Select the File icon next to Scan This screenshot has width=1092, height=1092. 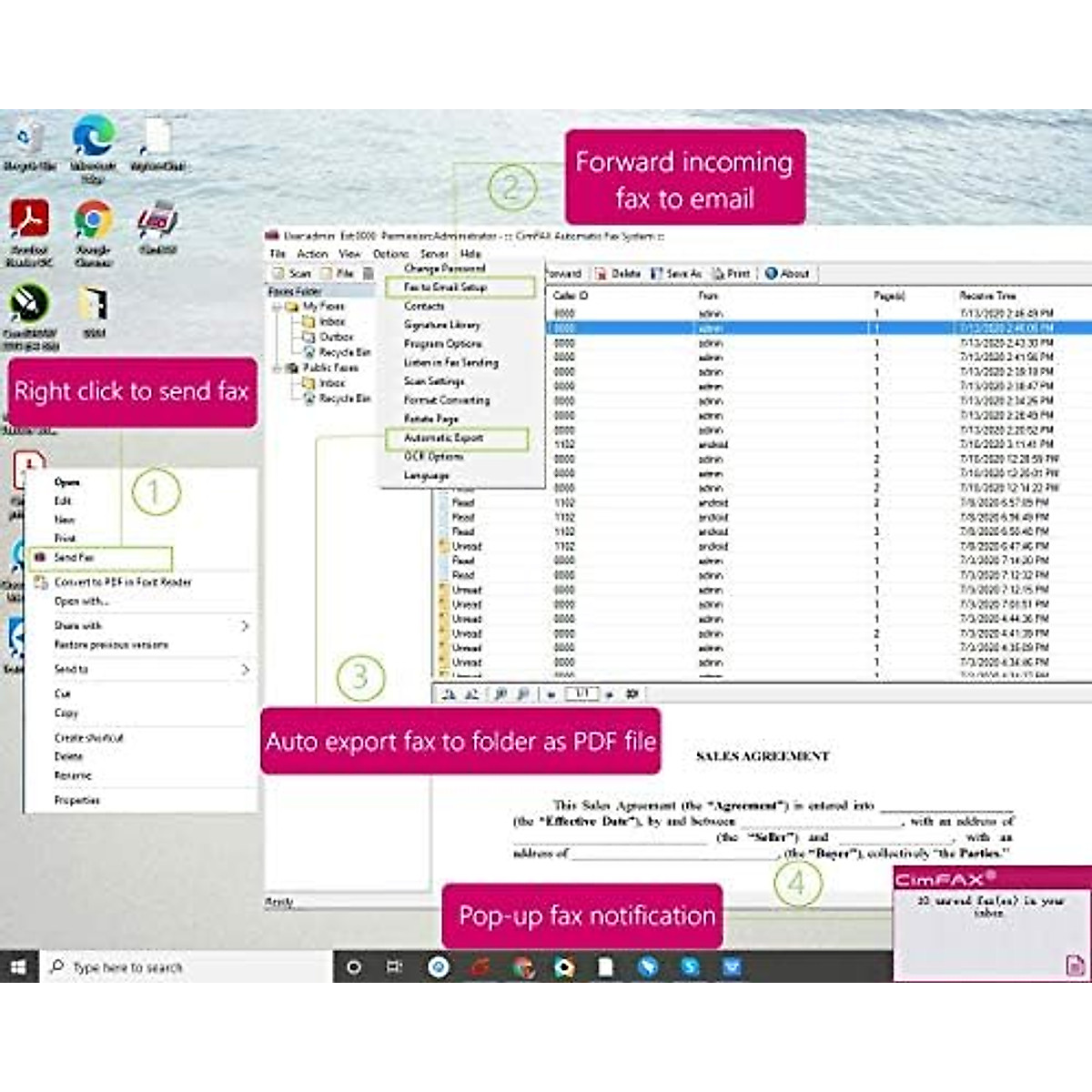(x=337, y=275)
